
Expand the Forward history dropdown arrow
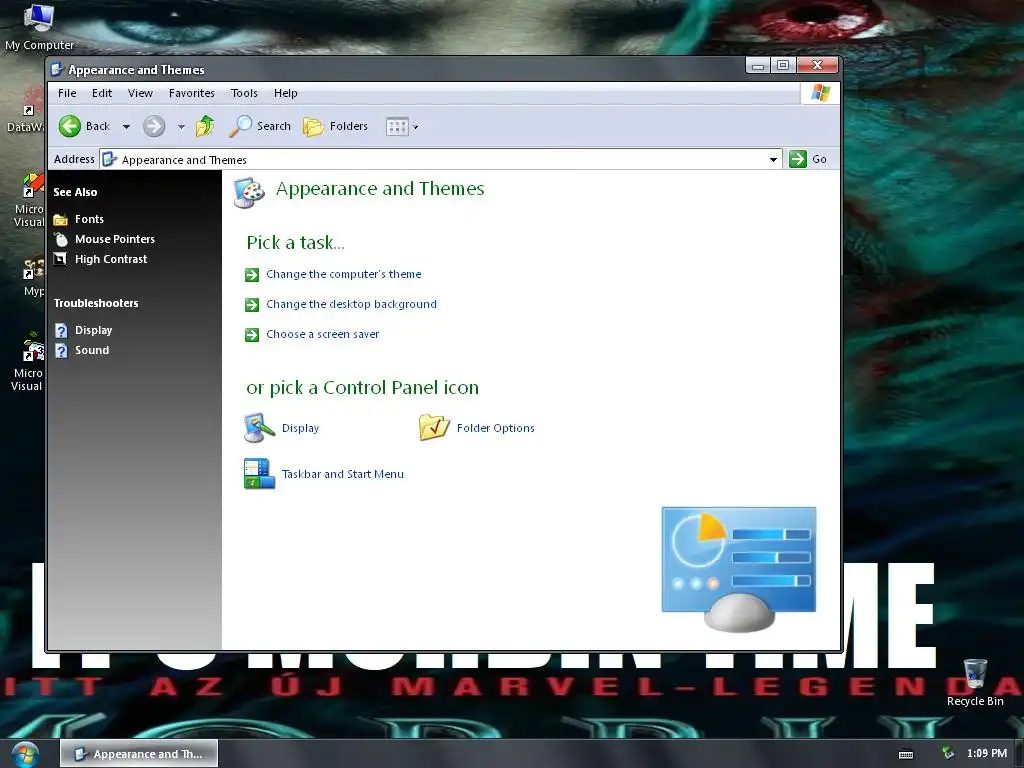click(x=181, y=127)
